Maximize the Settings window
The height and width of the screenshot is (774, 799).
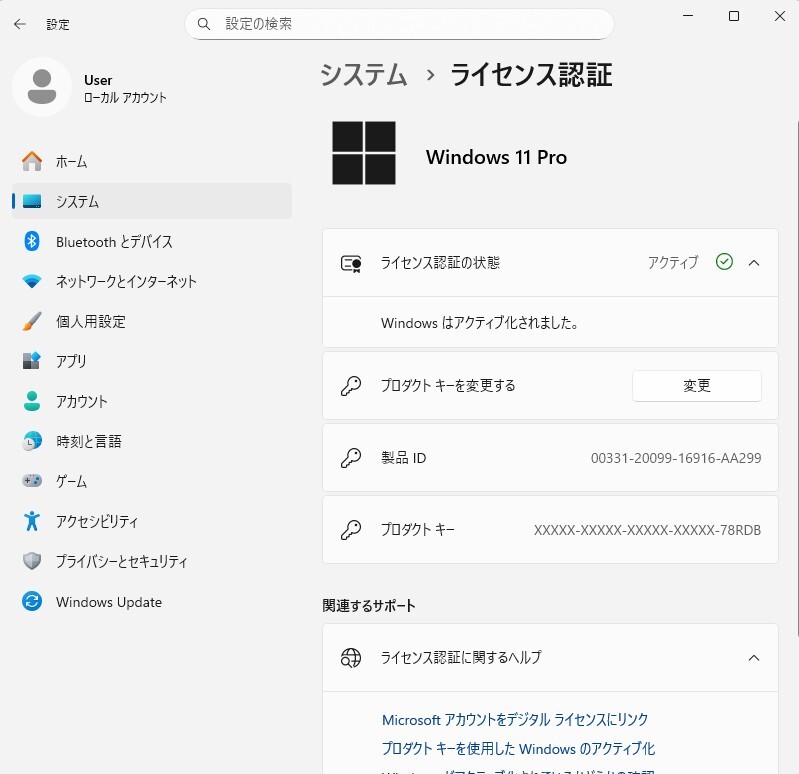point(734,16)
